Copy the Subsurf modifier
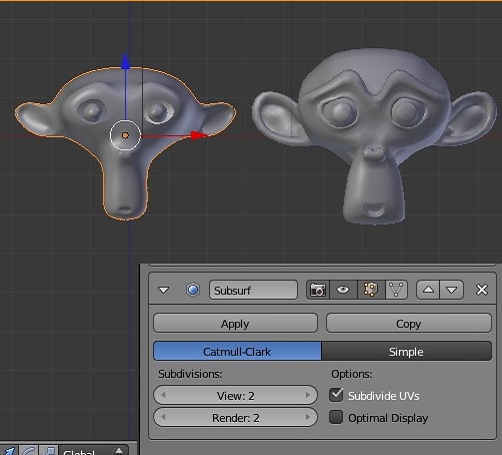Image resolution: width=502 pixels, height=455 pixels. click(x=409, y=323)
